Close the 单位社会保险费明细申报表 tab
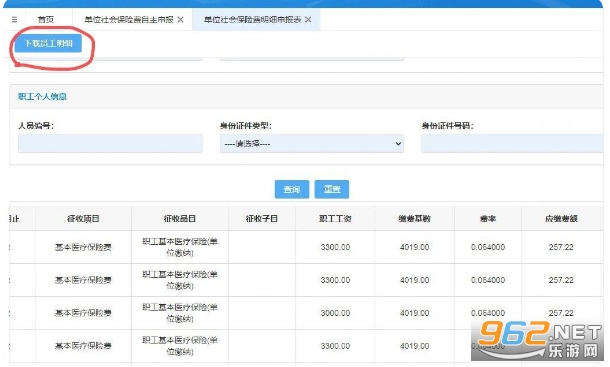Image resolution: width=610 pixels, height=367 pixels. [308, 19]
